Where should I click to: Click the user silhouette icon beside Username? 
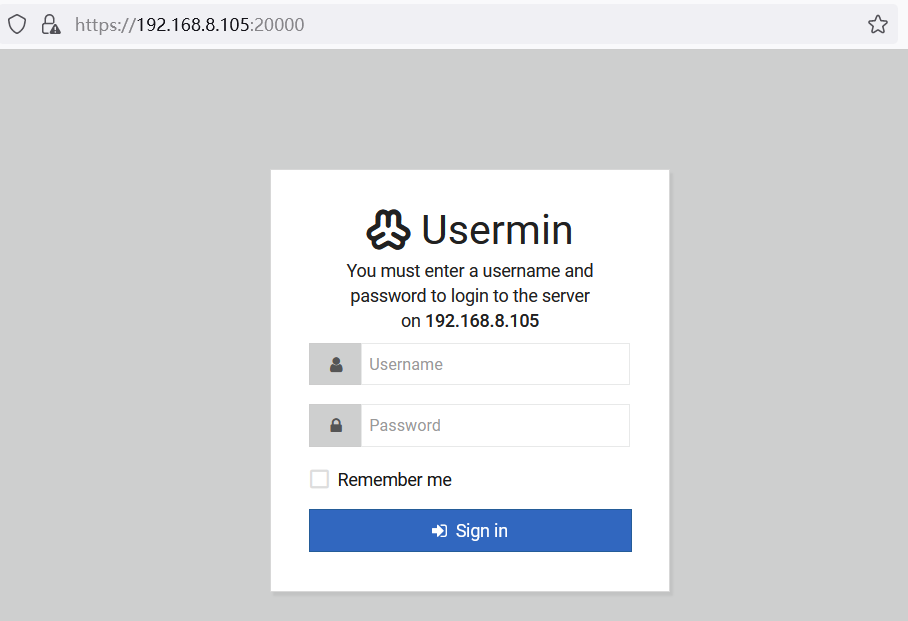click(x=336, y=365)
